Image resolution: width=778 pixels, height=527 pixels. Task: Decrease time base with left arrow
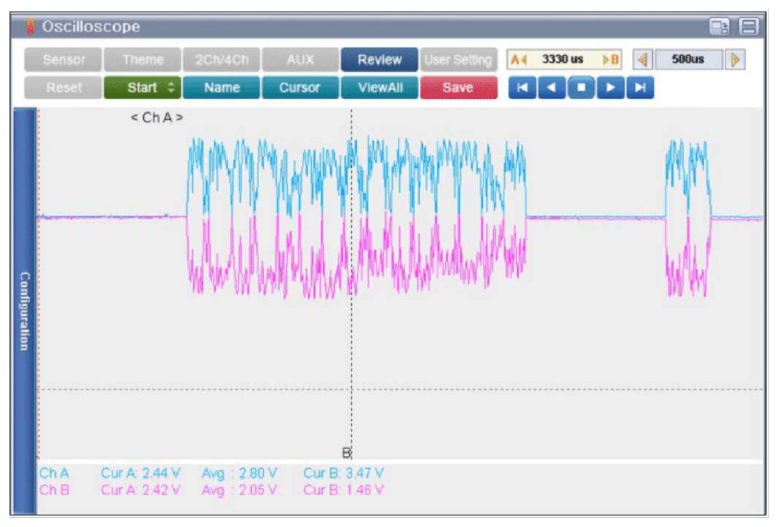pyautogui.click(x=643, y=60)
